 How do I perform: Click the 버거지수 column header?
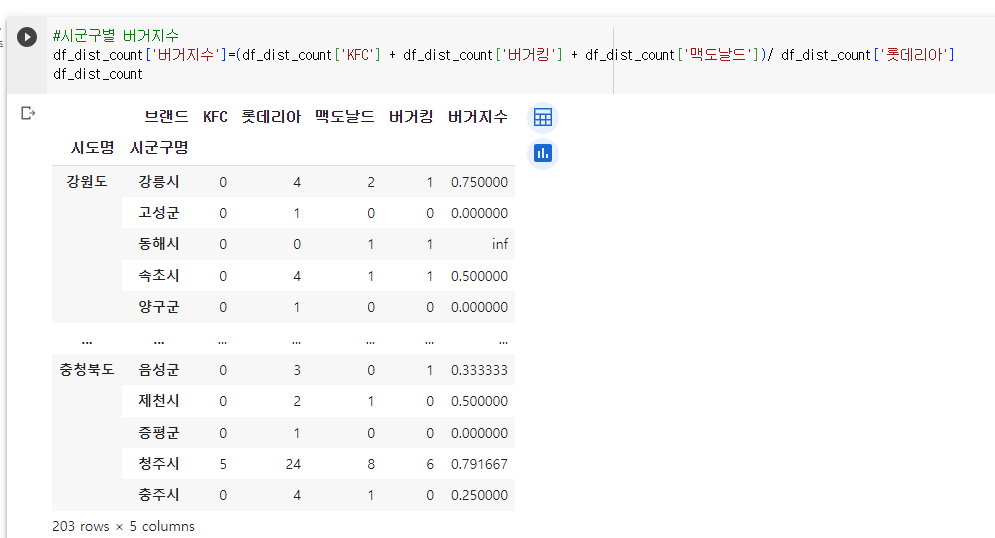tap(478, 117)
